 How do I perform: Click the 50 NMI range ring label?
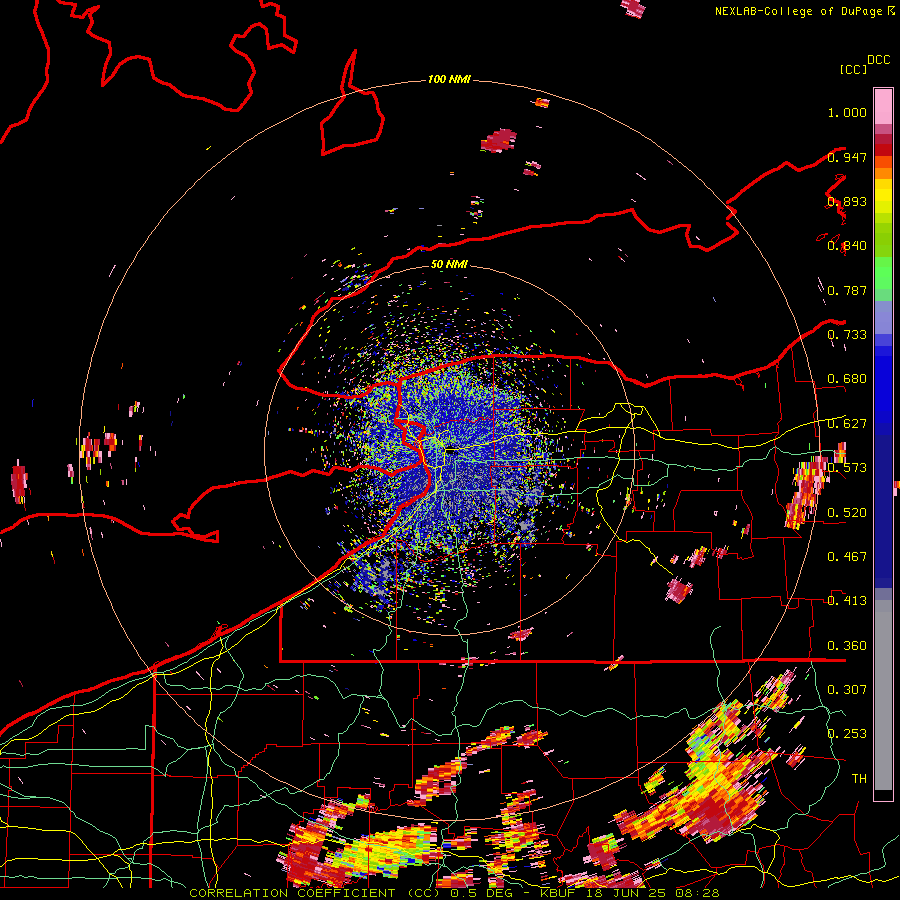coord(449,265)
